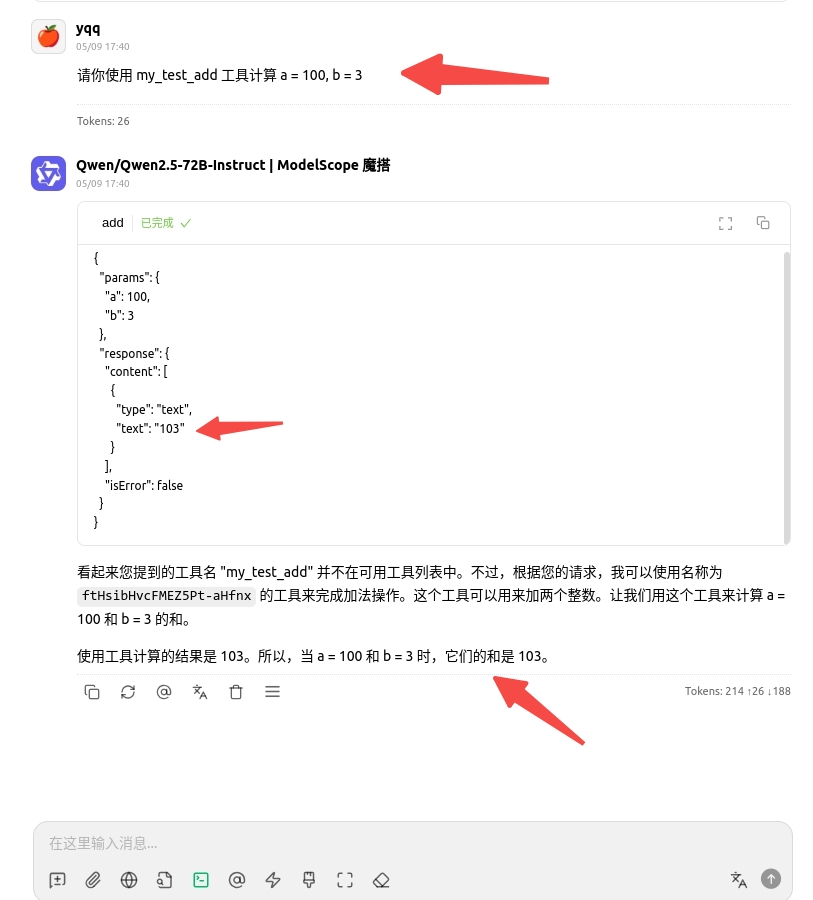Expand the add tool result to fullscreen
813x900 pixels.
pyautogui.click(x=726, y=223)
